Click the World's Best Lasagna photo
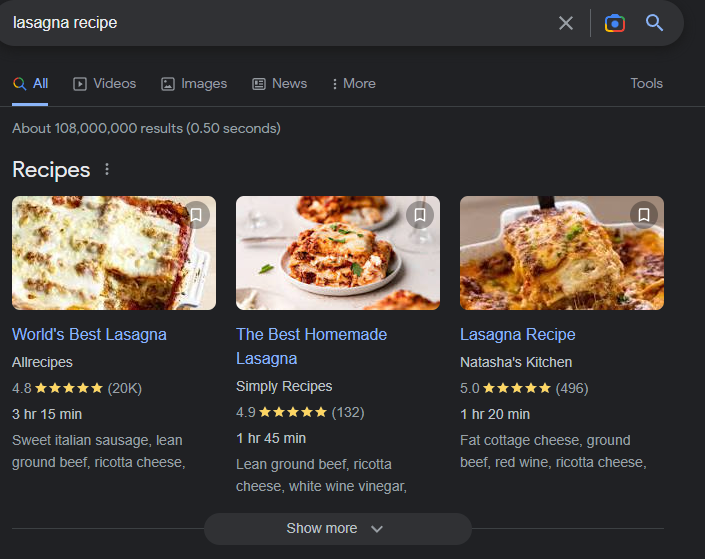This screenshot has width=705, height=559. [114, 253]
